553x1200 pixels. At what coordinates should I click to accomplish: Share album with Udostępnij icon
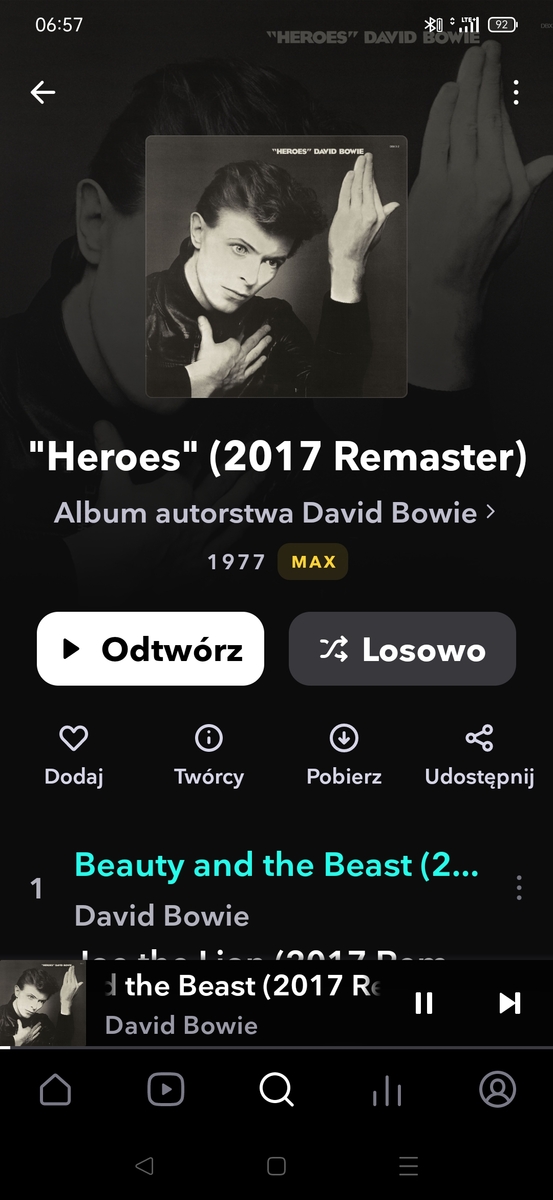point(479,739)
